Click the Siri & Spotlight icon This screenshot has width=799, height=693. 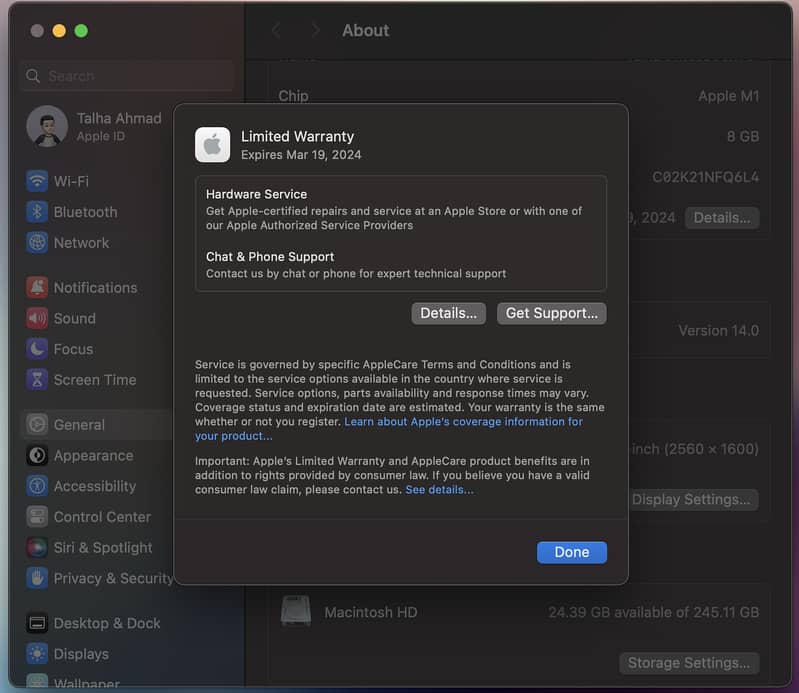[37, 548]
